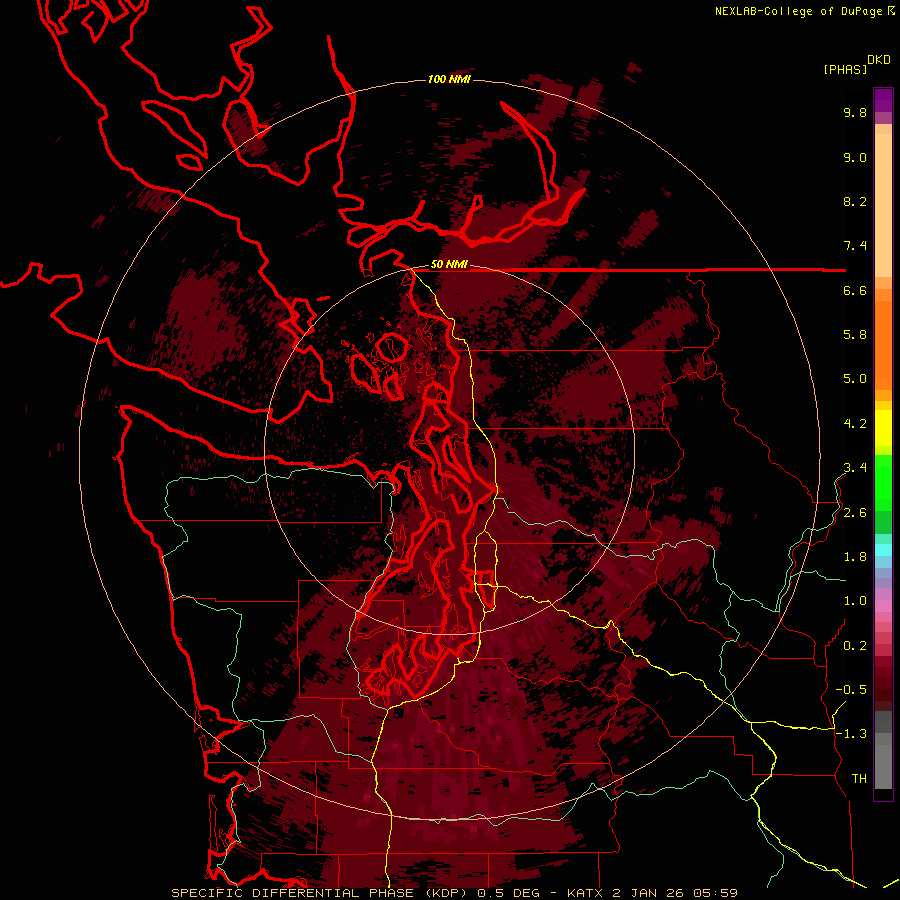The height and width of the screenshot is (900, 900).
Task: Click the 1.0 value on the scale
Action: coord(855,601)
